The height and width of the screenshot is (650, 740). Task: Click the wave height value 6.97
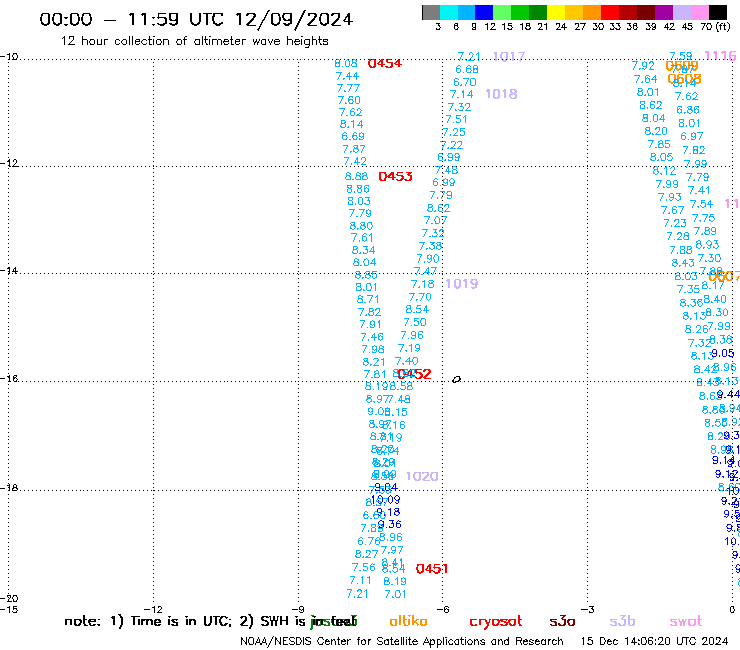coord(692,136)
